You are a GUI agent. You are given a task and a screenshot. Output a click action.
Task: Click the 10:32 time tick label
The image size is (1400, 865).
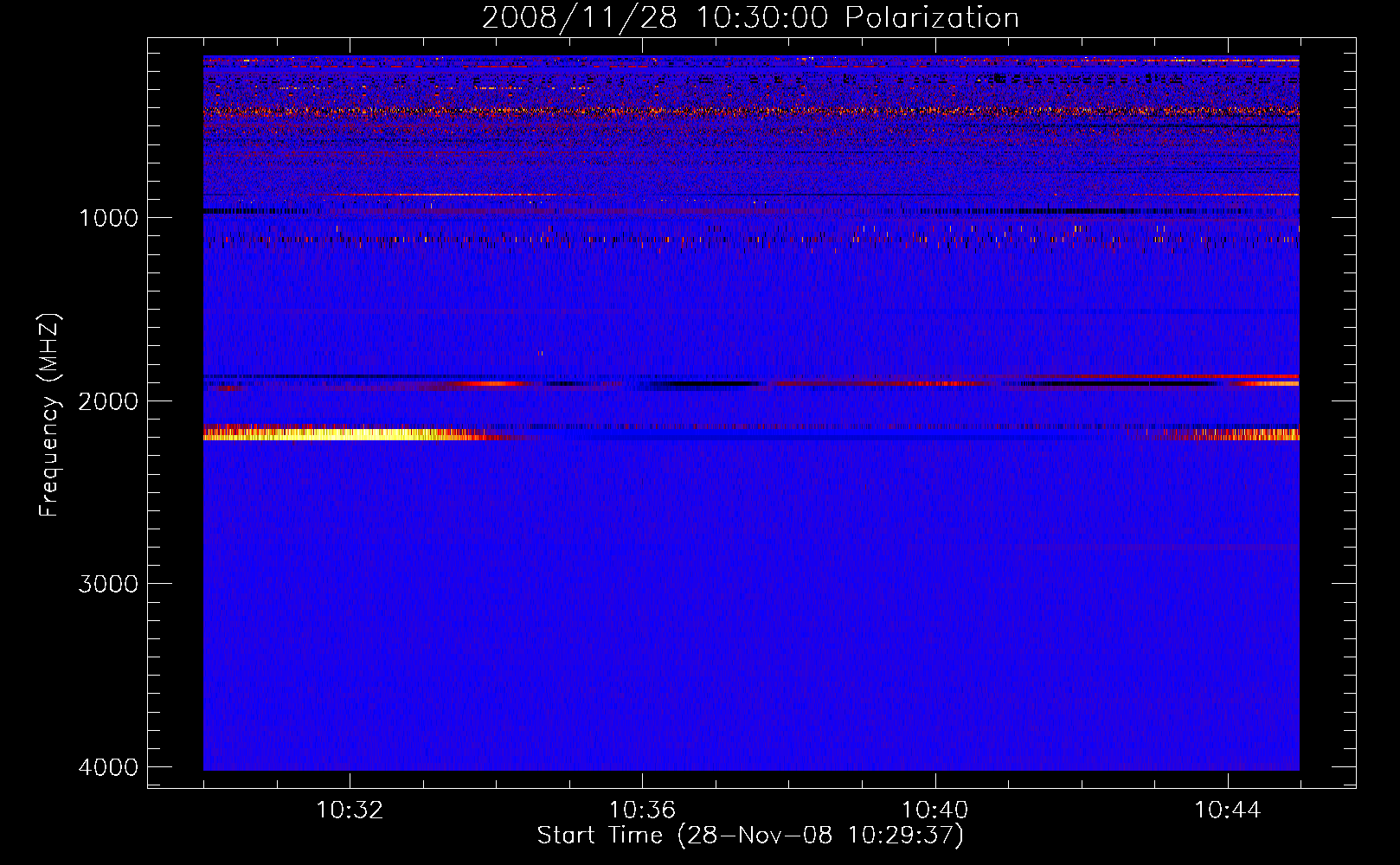point(350,811)
